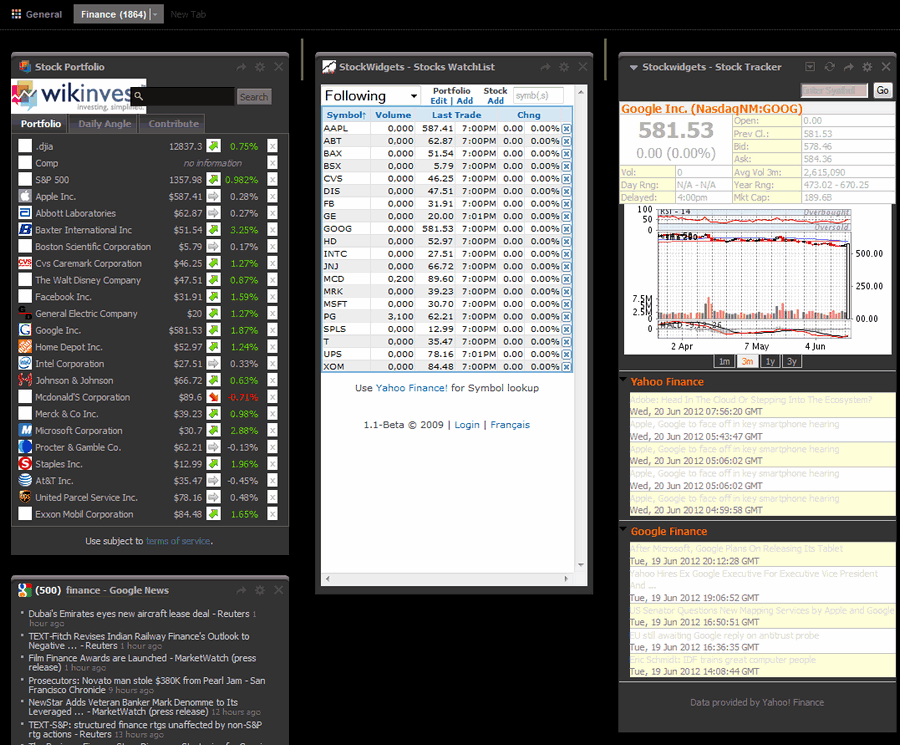Select the 3y chart range
The image size is (900, 745).
792,362
